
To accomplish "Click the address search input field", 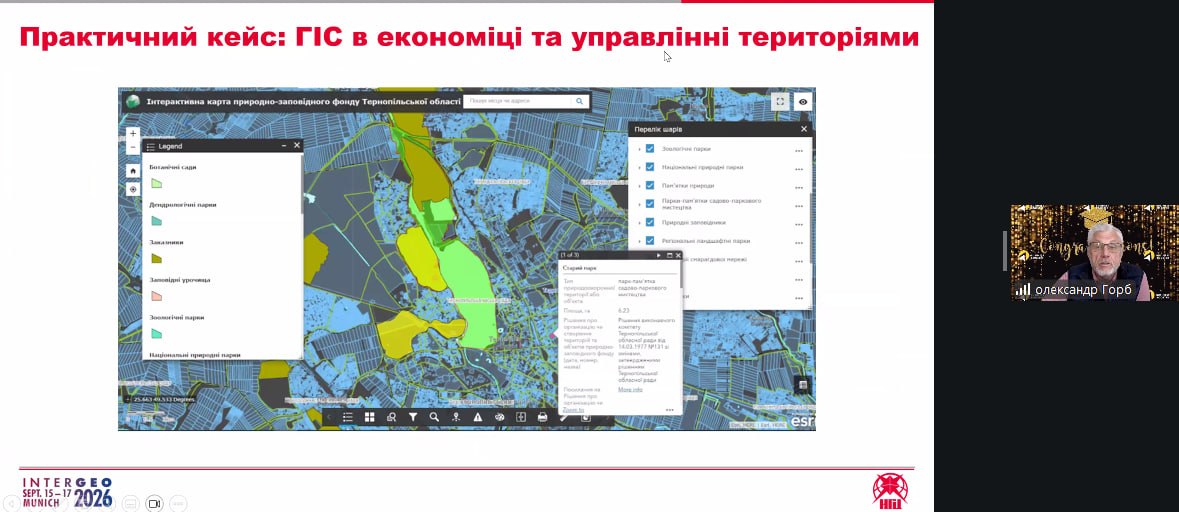I will tap(519, 101).
